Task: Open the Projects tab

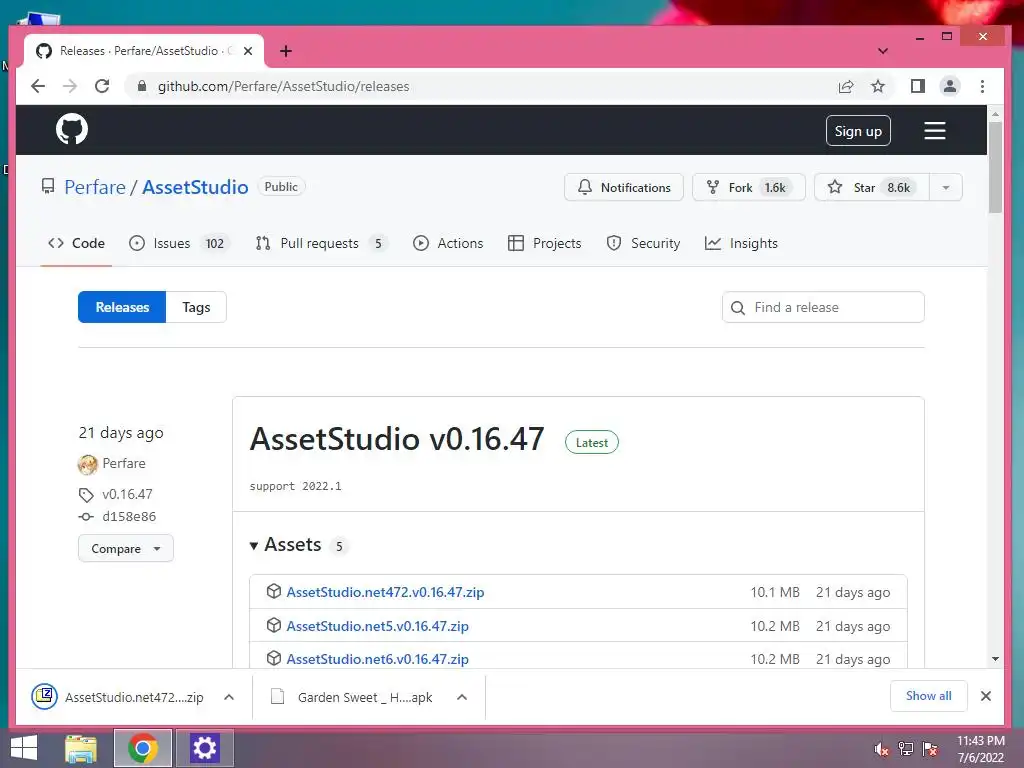Action: pos(545,244)
